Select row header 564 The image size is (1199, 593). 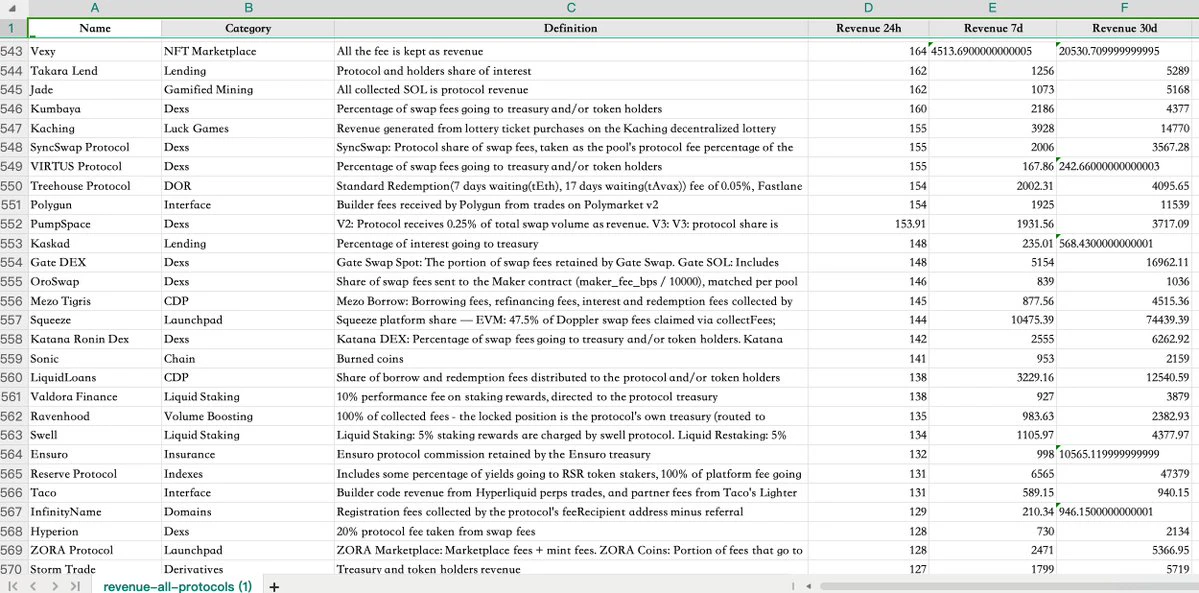pyautogui.click(x=13, y=455)
